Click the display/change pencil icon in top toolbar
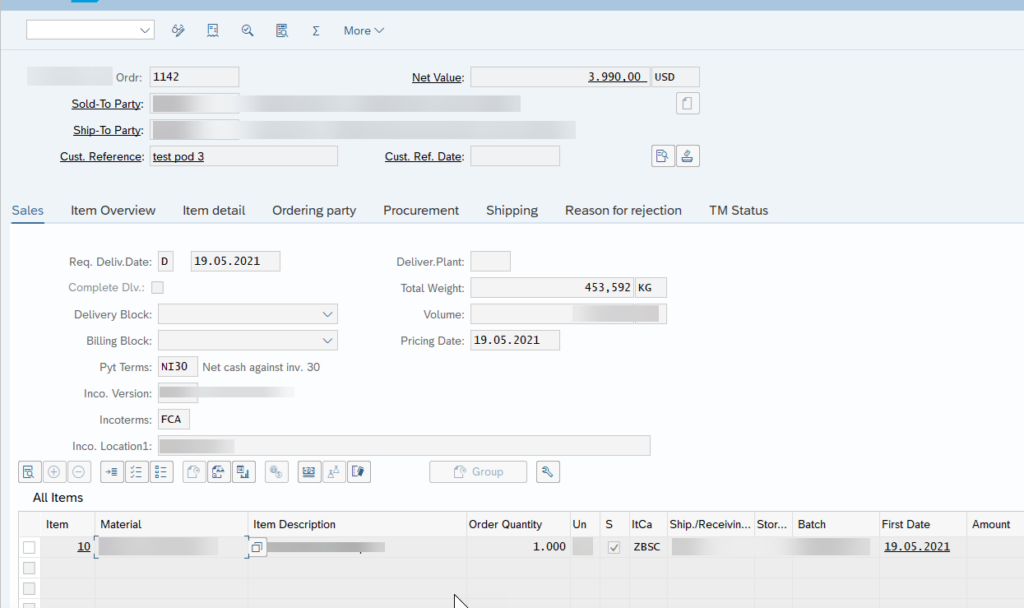 click(x=178, y=30)
